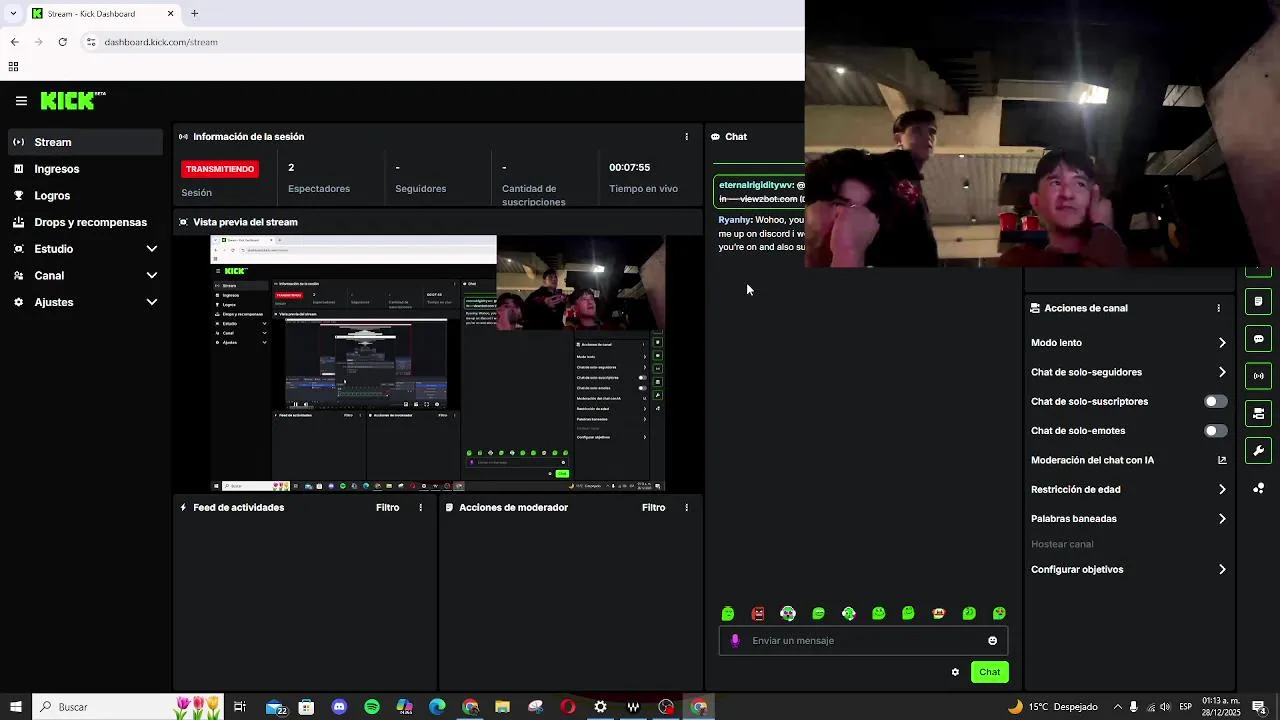
Task: Close the Stream - Kick Dashboard tab
Action: 170,14
